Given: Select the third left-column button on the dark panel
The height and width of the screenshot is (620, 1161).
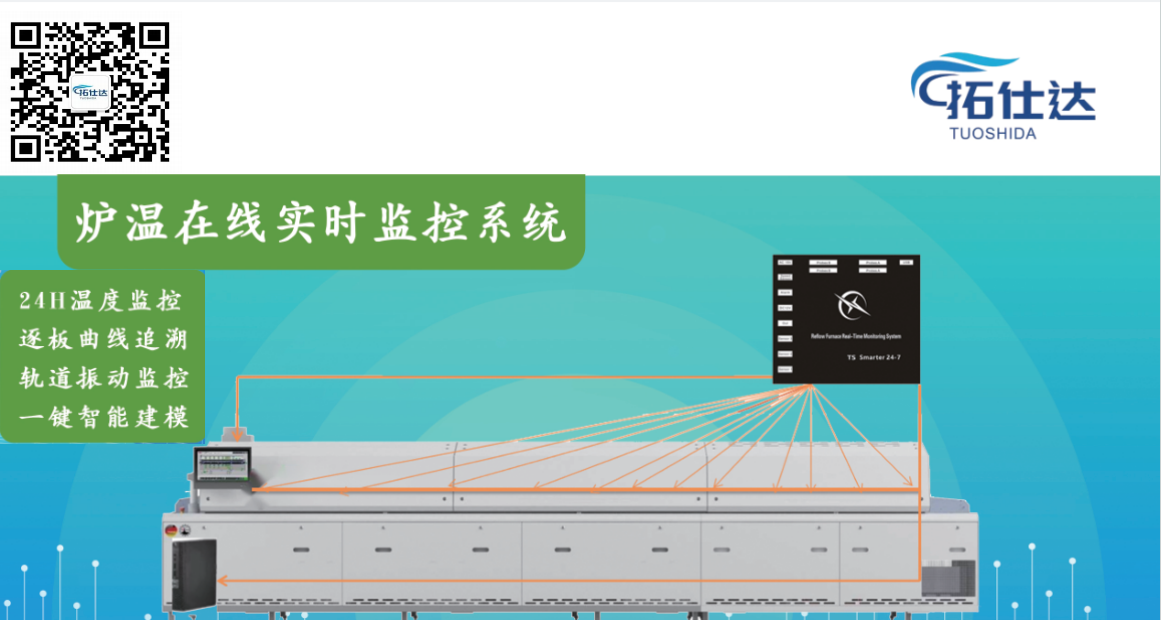Looking at the screenshot, I should (785, 292).
